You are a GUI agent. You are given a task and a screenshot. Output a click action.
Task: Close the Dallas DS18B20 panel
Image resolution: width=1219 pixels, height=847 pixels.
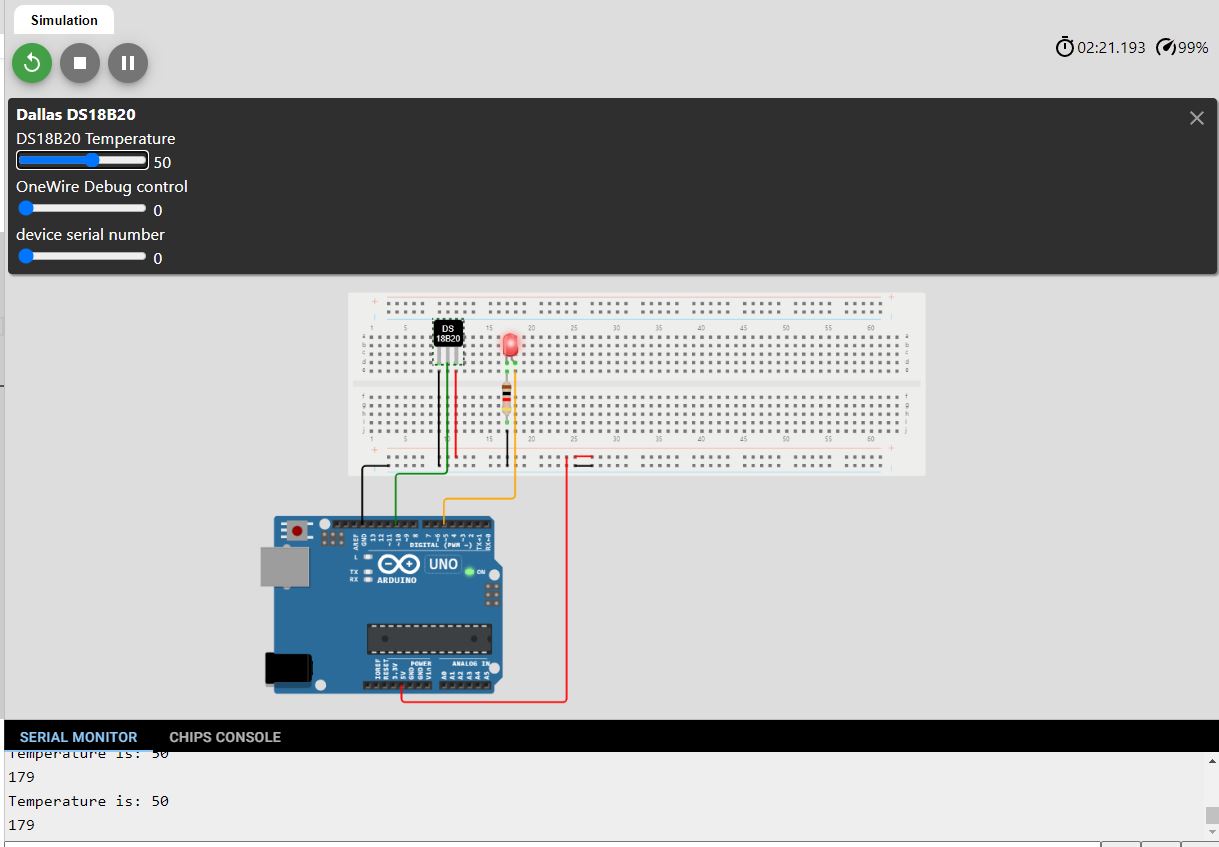(1196, 118)
